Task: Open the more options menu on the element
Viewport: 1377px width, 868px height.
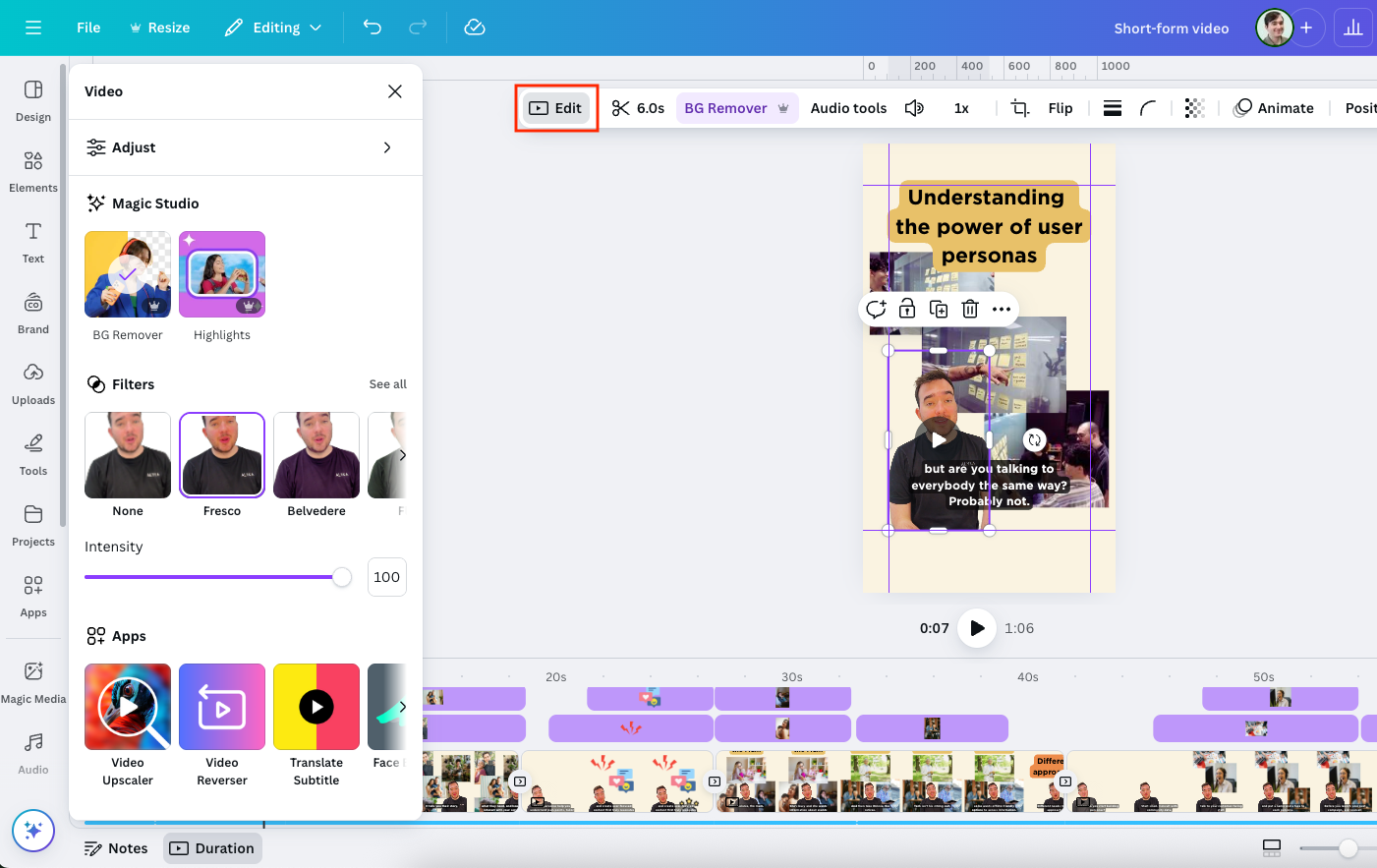Action: point(1002,309)
